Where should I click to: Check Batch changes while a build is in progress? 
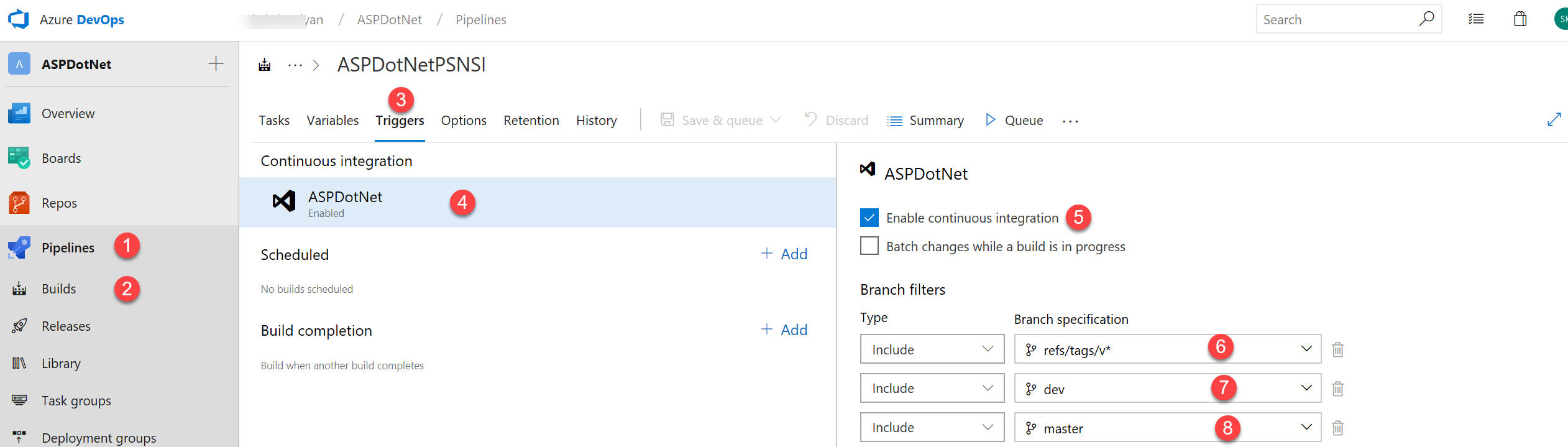(869, 246)
